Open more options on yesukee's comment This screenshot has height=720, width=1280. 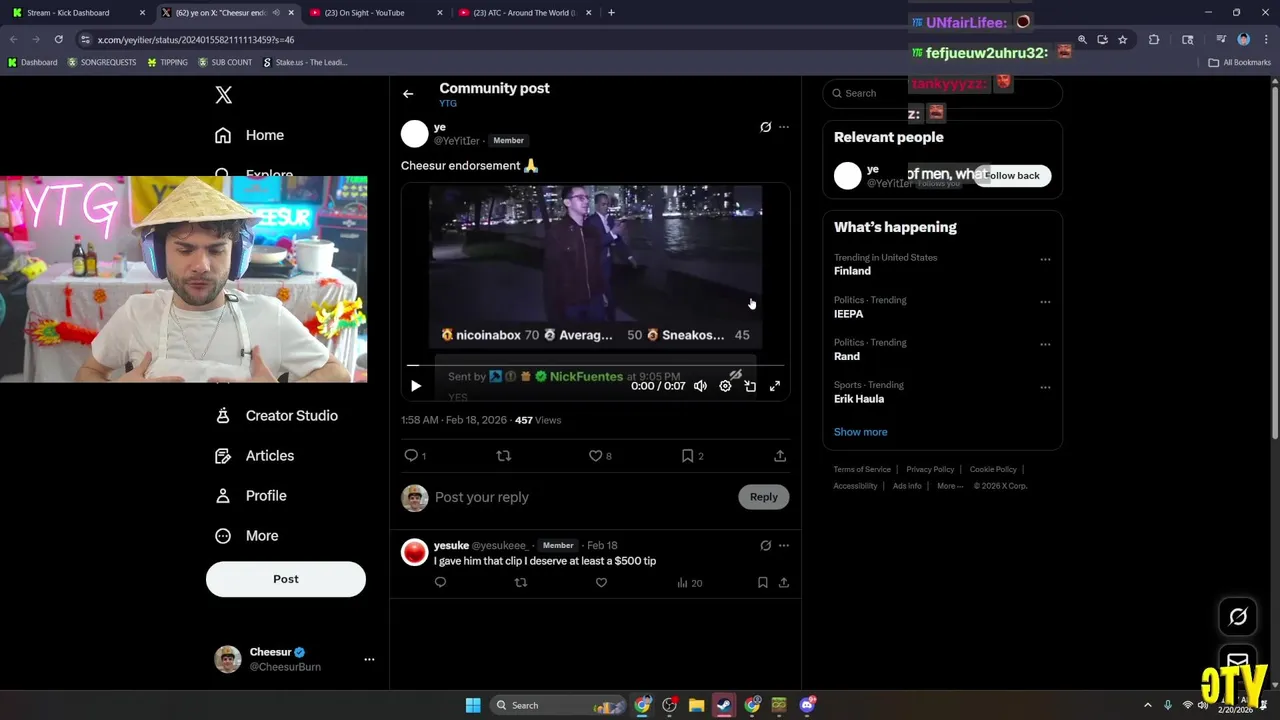pos(784,545)
